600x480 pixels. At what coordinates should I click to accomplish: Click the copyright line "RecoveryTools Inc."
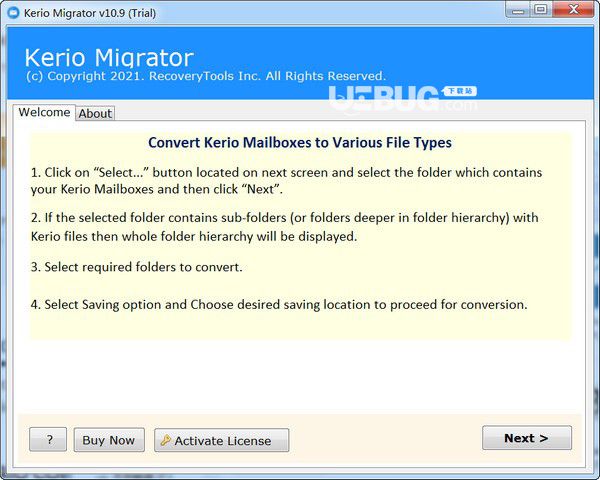pos(205,76)
